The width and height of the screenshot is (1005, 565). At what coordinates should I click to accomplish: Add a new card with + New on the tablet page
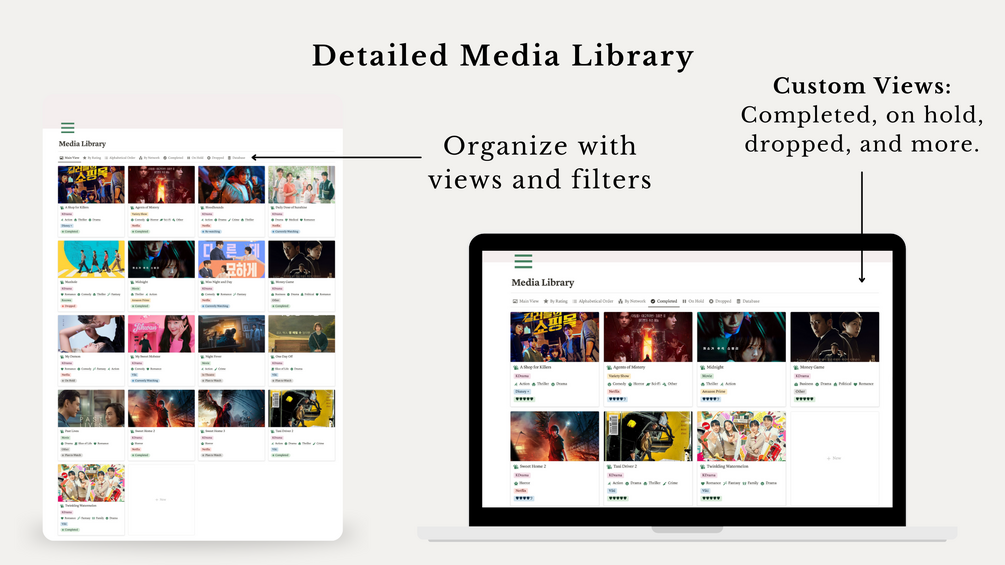[x=161, y=499]
